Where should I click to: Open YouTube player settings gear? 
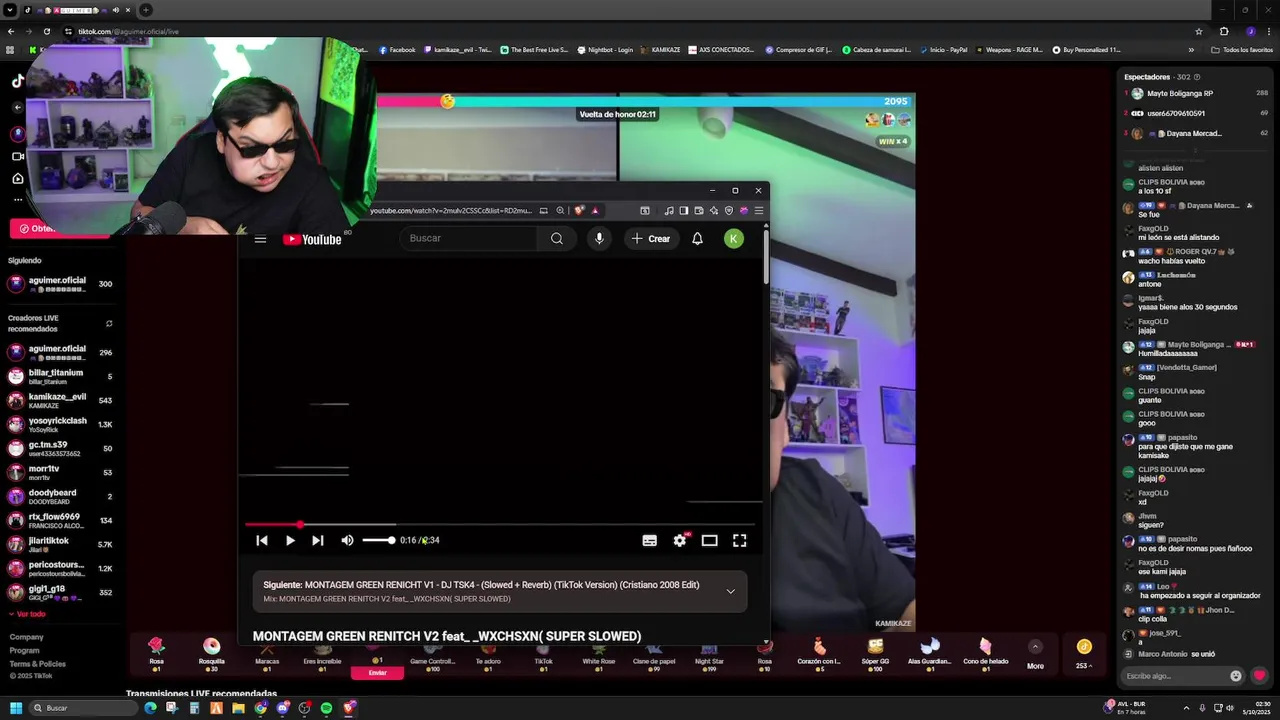pos(680,540)
